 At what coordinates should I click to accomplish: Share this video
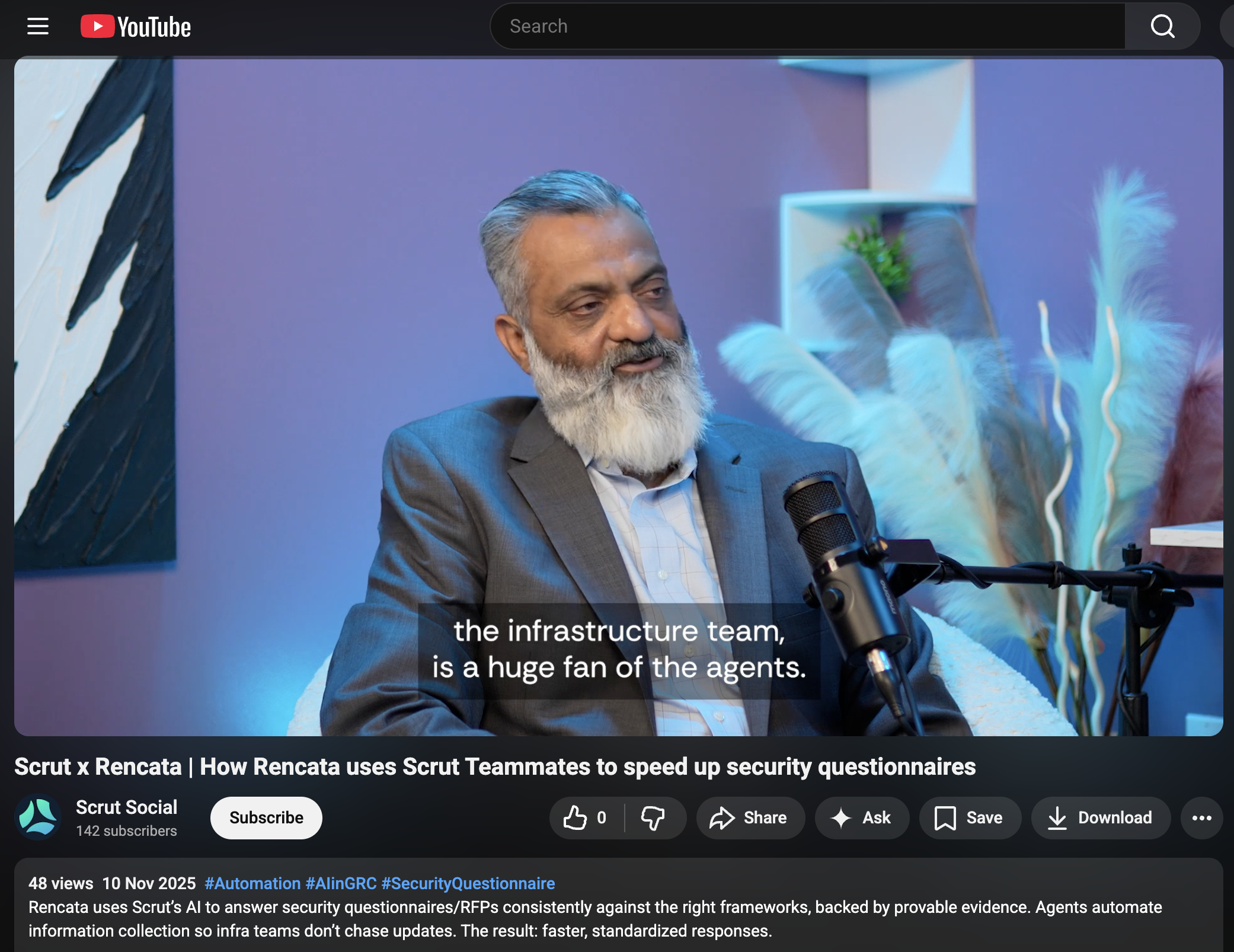point(750,818)
